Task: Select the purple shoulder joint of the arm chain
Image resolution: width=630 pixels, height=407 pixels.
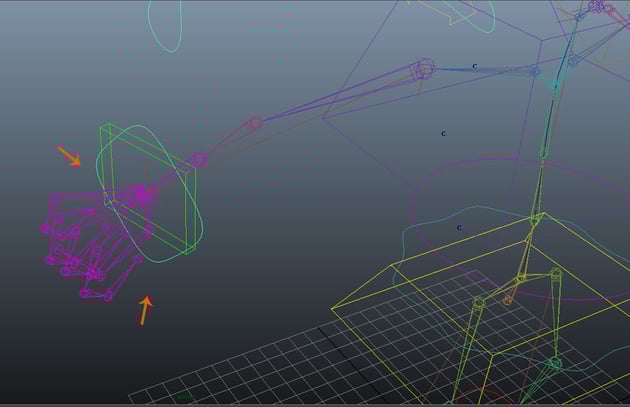Action: 423,69
